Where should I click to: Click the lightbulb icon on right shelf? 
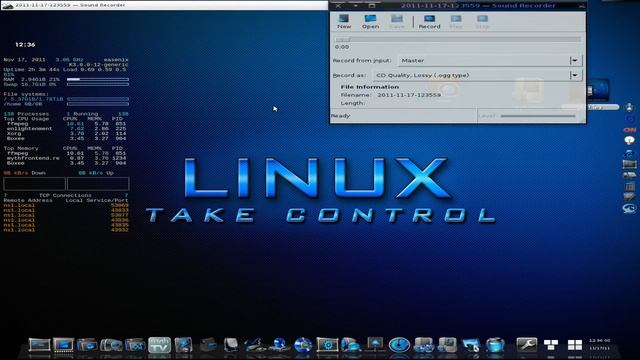point(629,141)
